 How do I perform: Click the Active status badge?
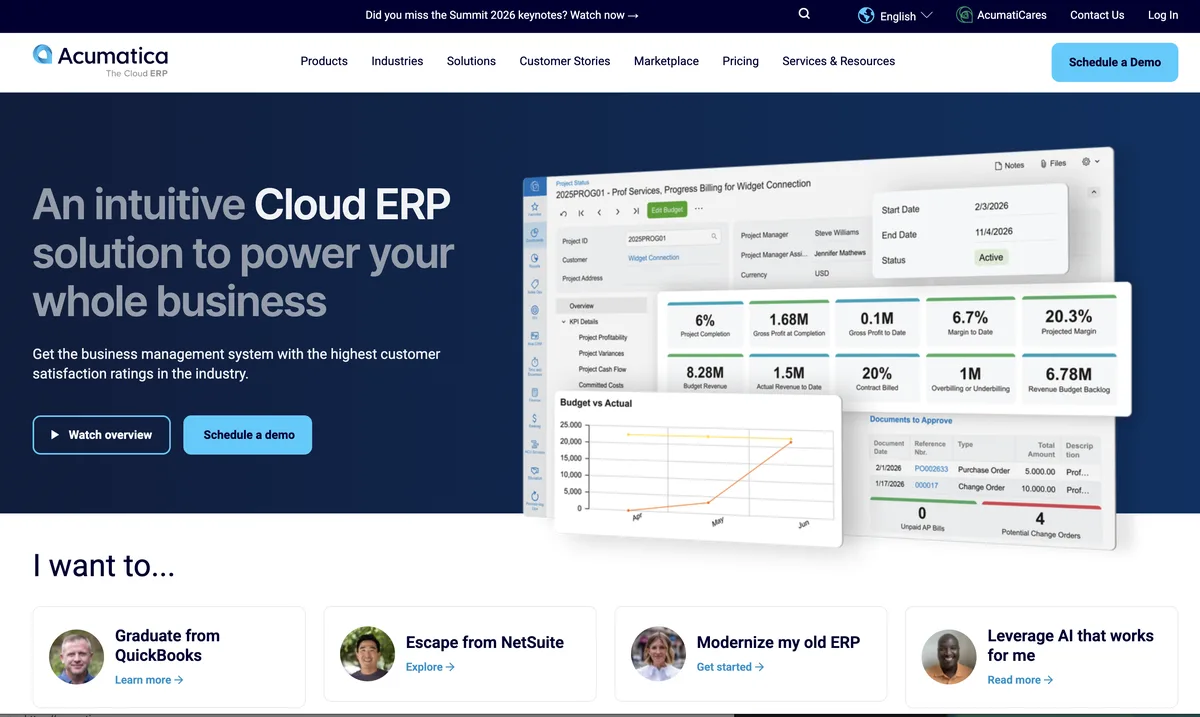click(991, 257)
